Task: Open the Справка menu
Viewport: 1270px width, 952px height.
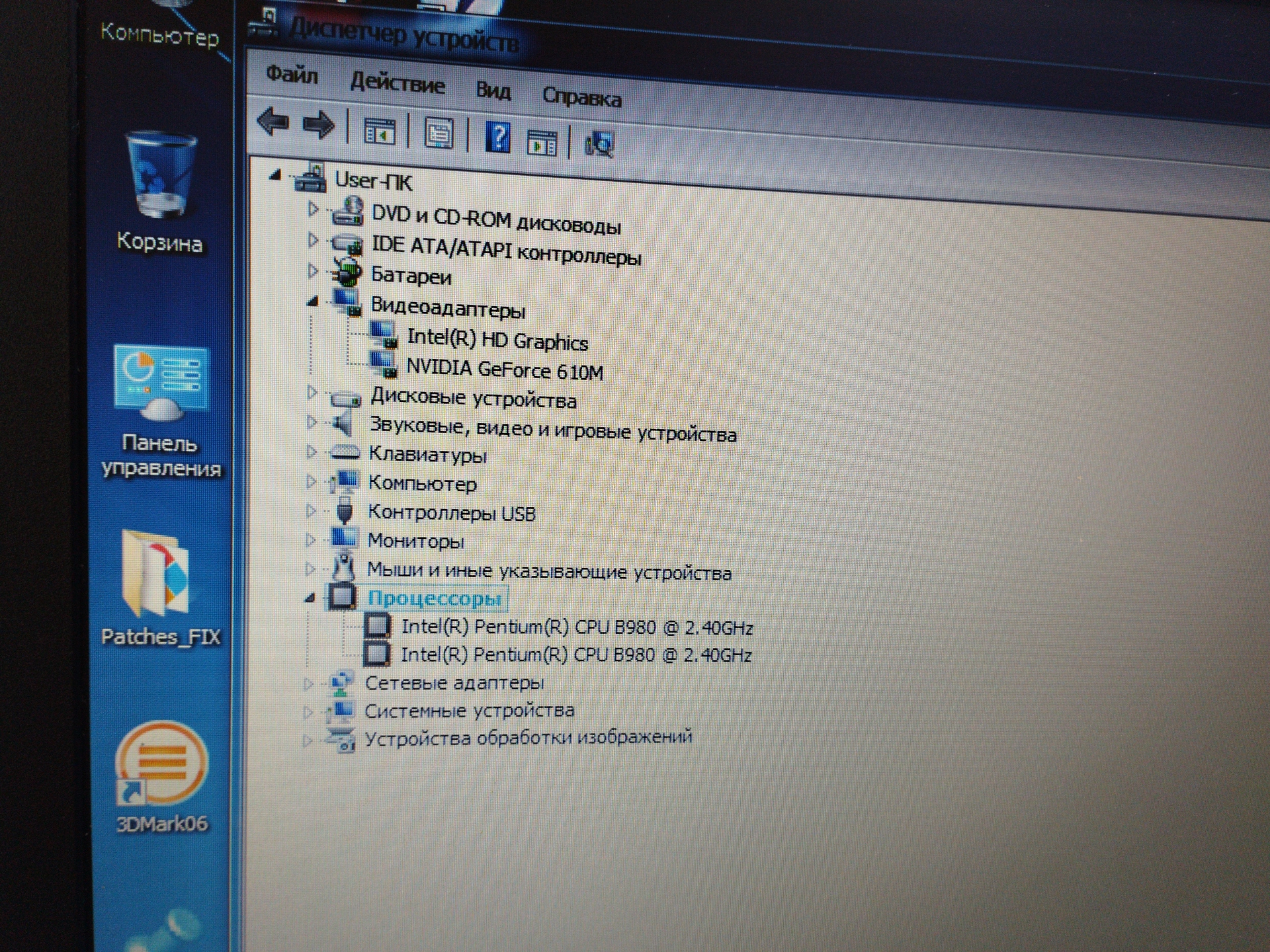Action: click(581, 97)
